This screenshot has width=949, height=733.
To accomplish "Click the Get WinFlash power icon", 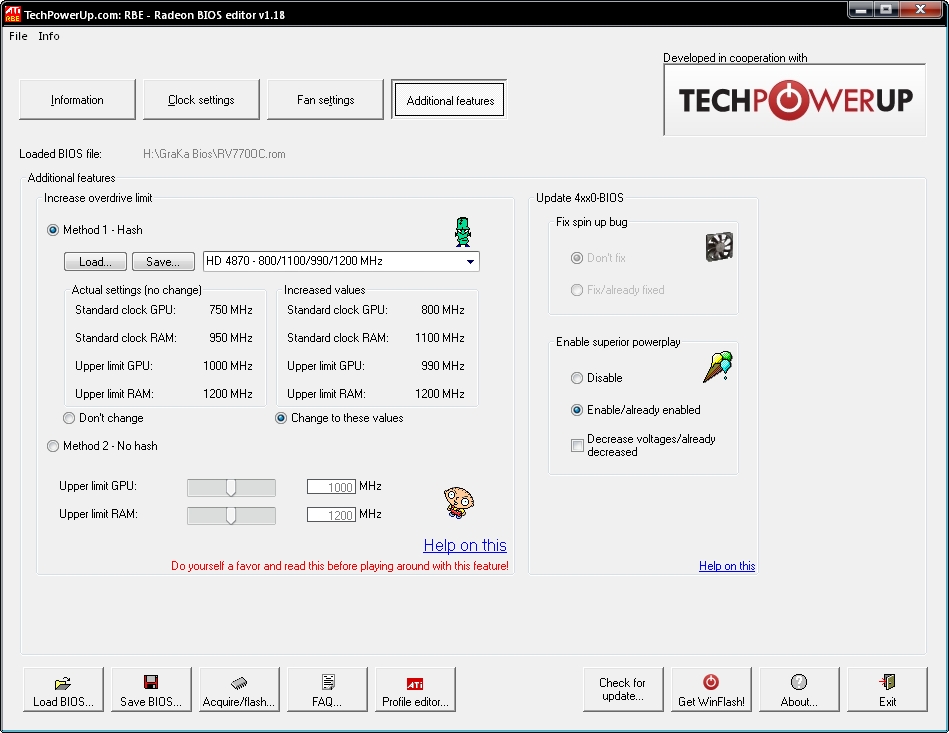I will 711,689.
